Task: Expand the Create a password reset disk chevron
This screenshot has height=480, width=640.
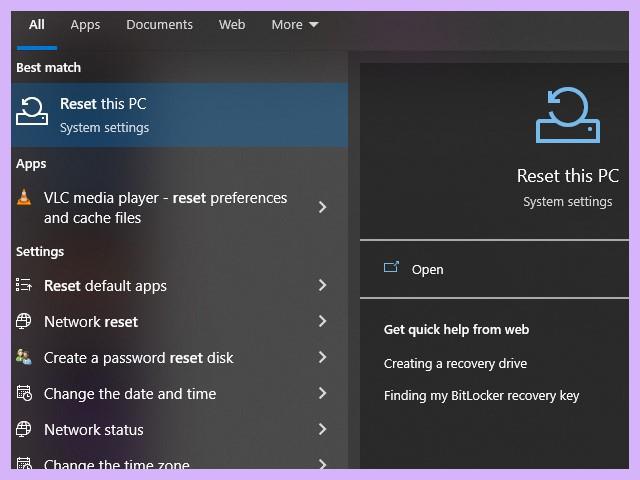Action: coord(322,357)
